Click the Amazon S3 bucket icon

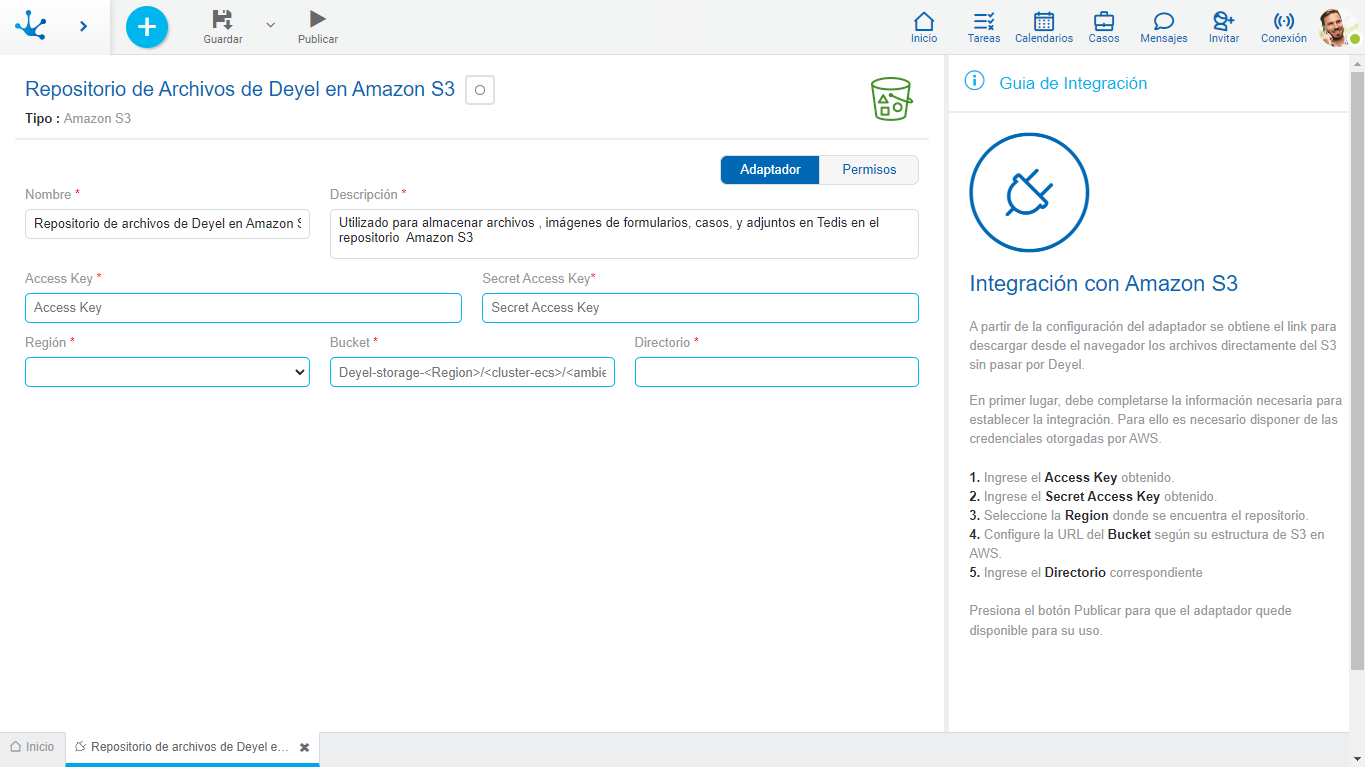tap(890, 99)
